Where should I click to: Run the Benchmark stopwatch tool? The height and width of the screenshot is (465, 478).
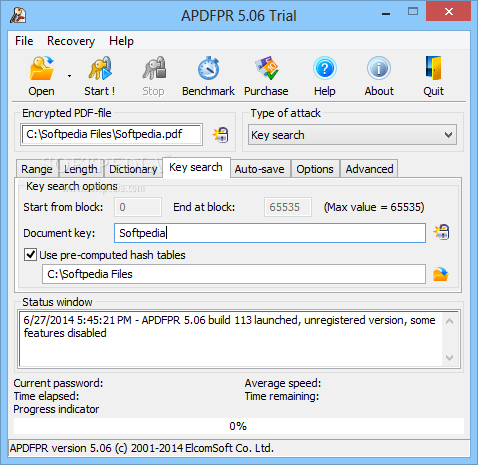(209, 68)
